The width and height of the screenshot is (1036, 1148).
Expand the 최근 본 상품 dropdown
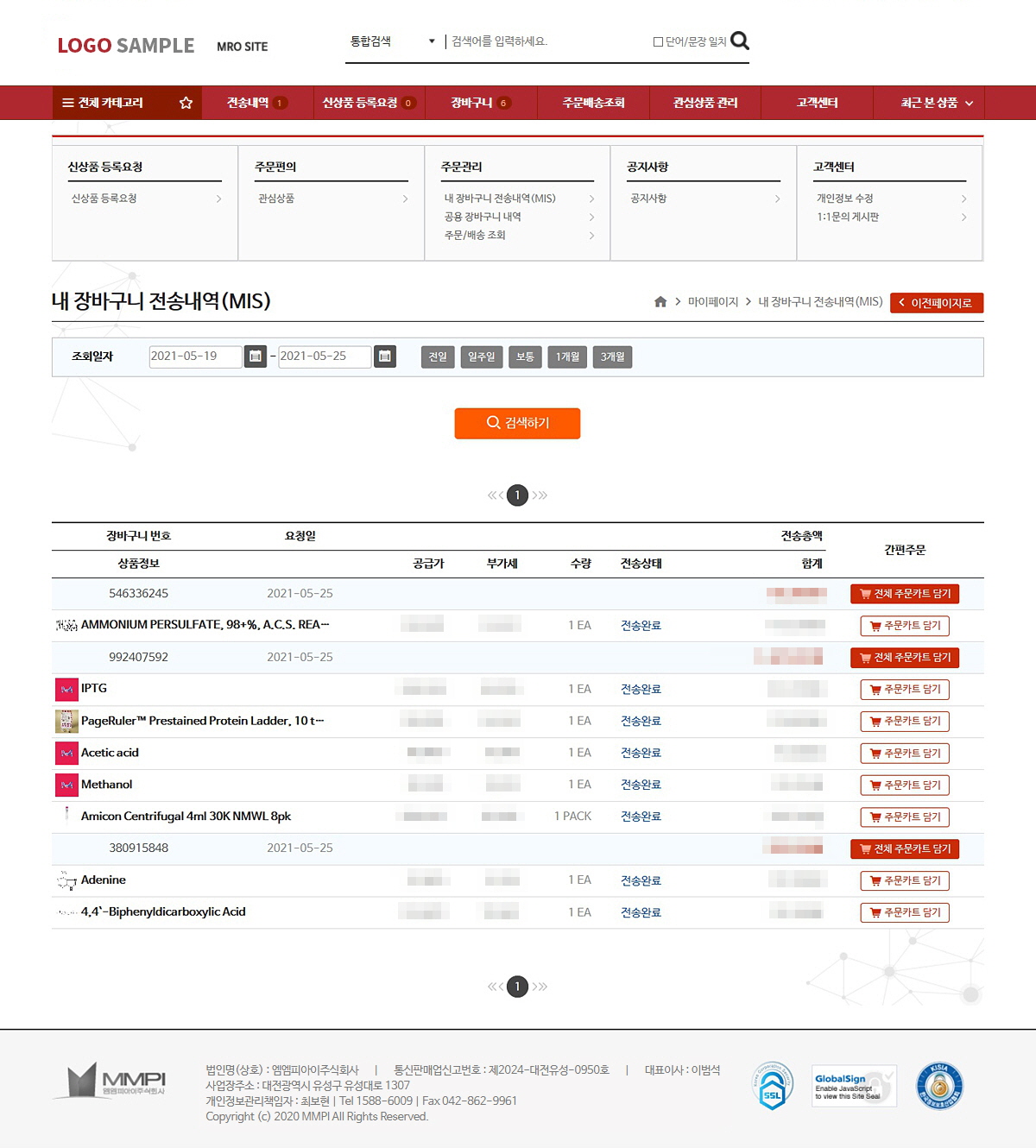coord(936,103)
